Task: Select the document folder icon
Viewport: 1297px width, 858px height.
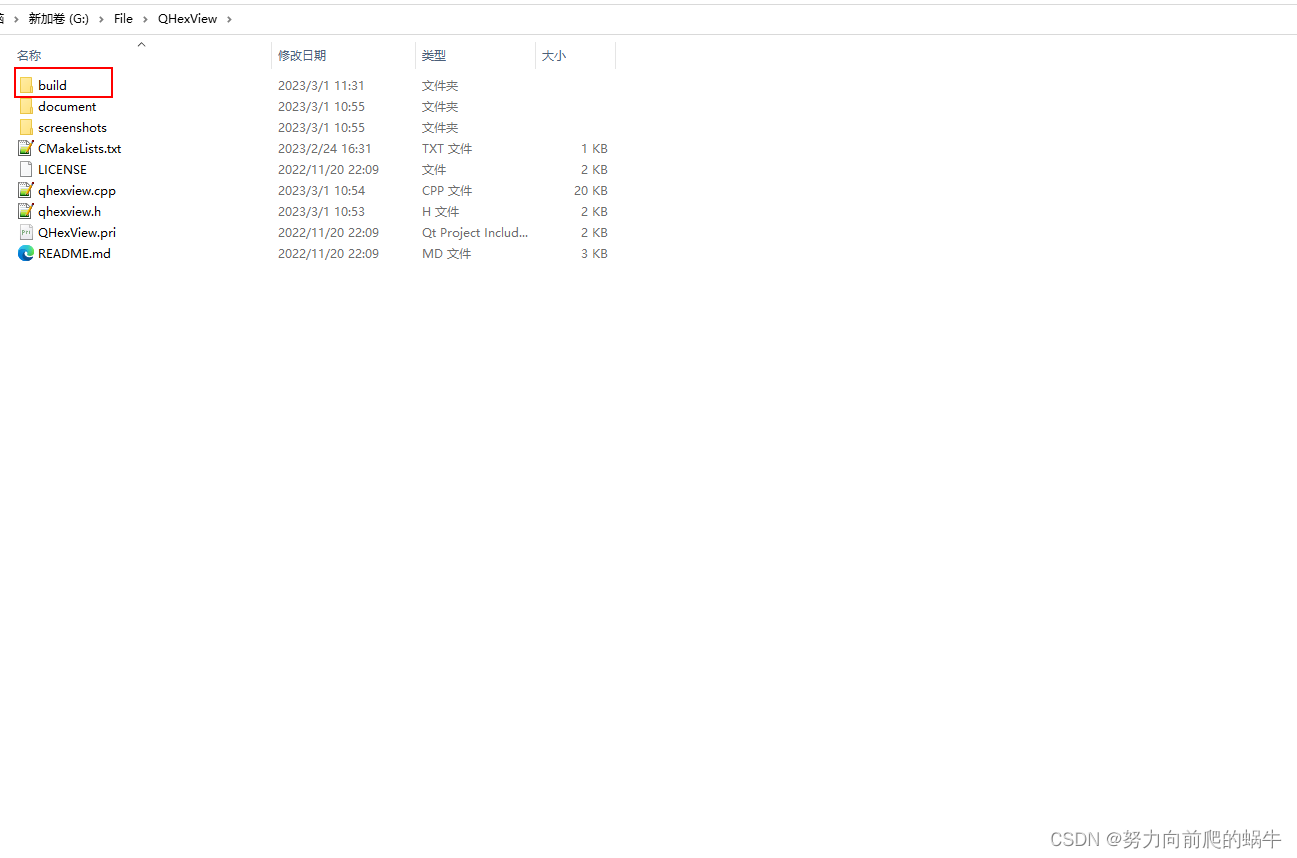Action: tap(26, 106)
